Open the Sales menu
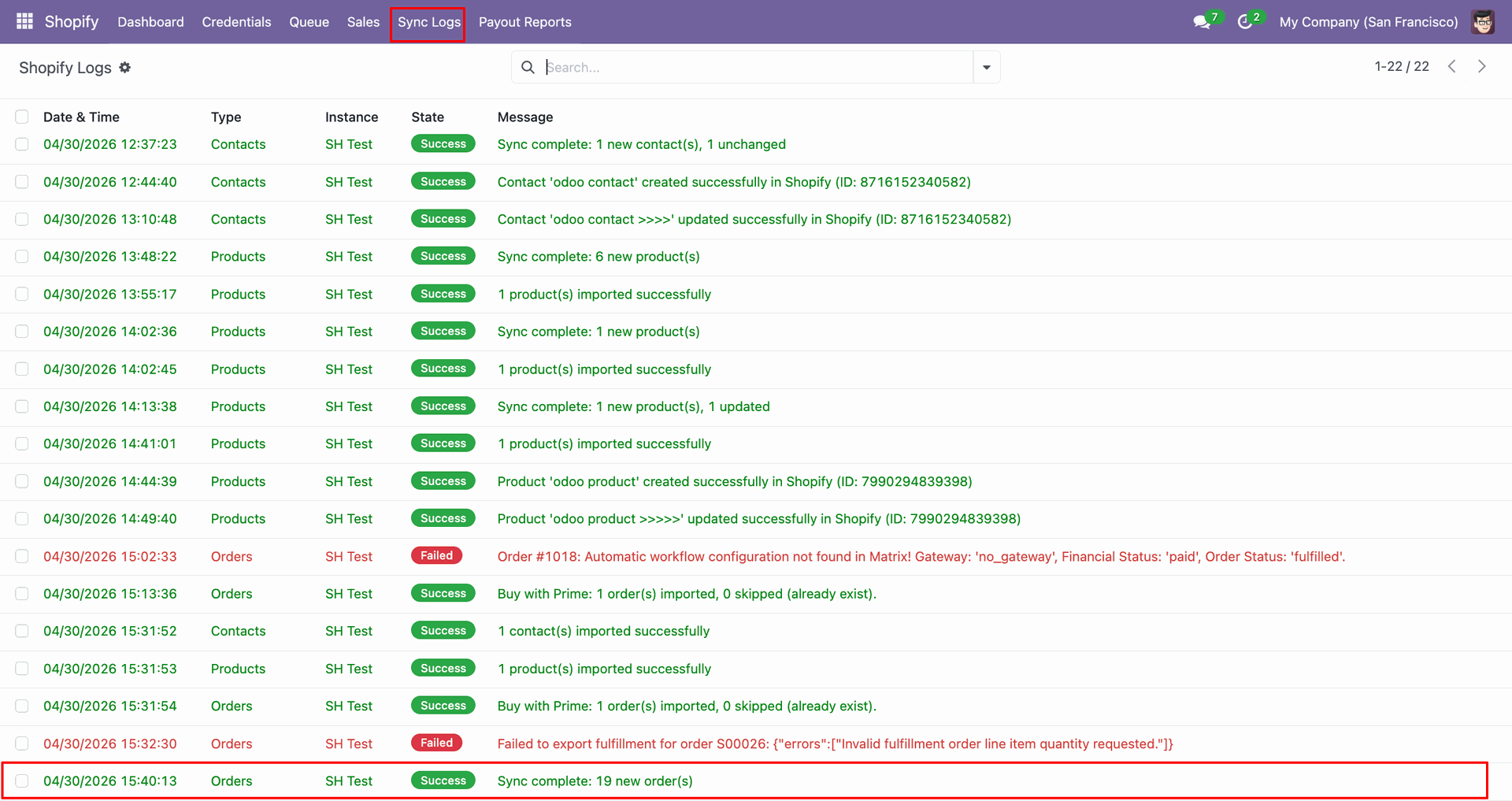Image resolution: width=1512 pixels, height=801 pixels. (363, 22)
